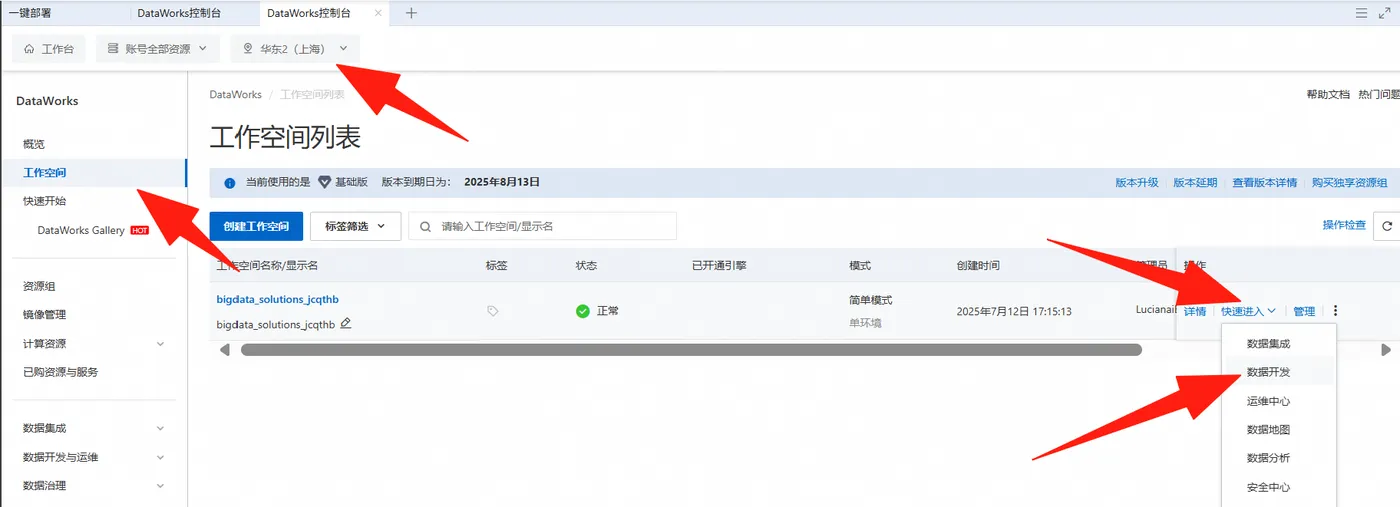The image size is (1400, 507).
Task: Open the 版本延期 link
Action: point(1195,183)
